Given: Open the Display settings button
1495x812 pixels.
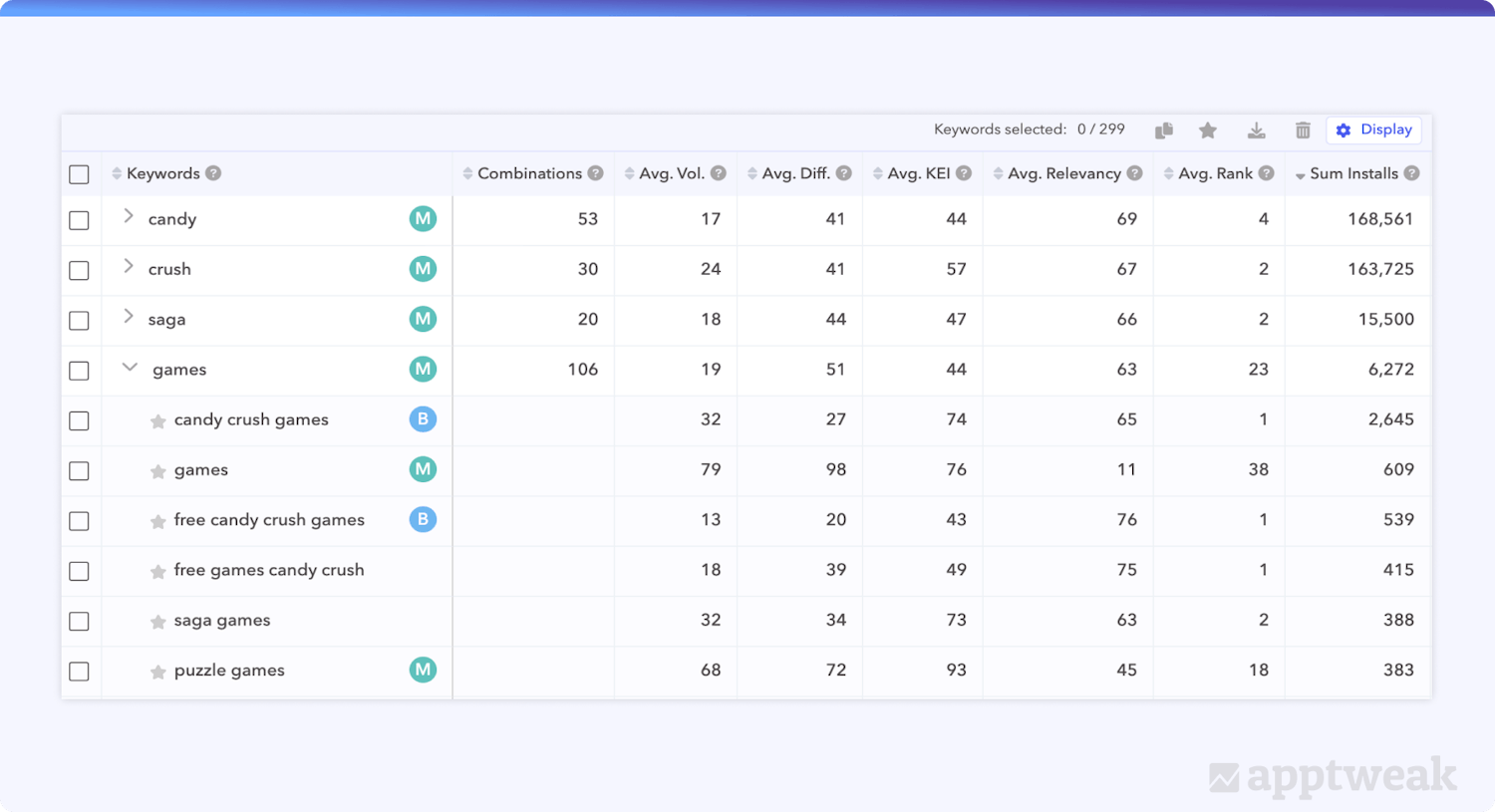Looking at the screenshot, I should tap(1373, 131).
